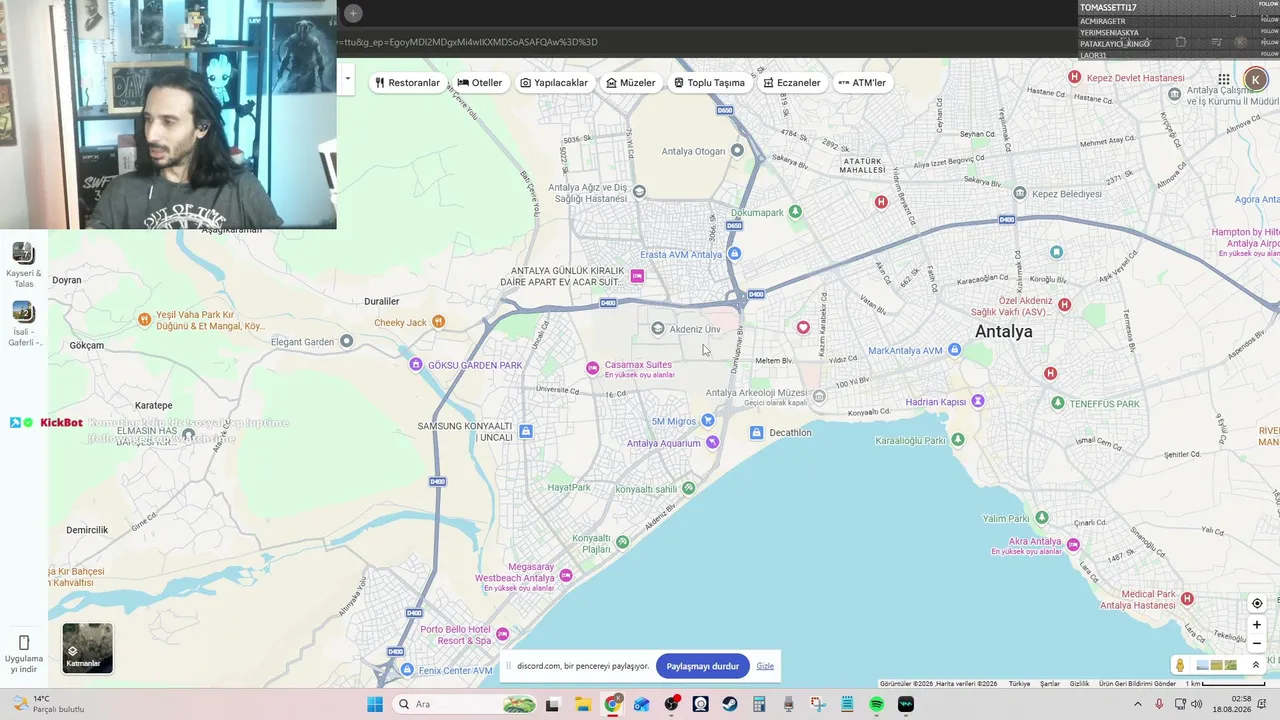Open Kepez Devlet Hastanesi hospital marker
Image resolution: width=1280 pixels, height=720 pixels.
click(x=1074, y=77)
